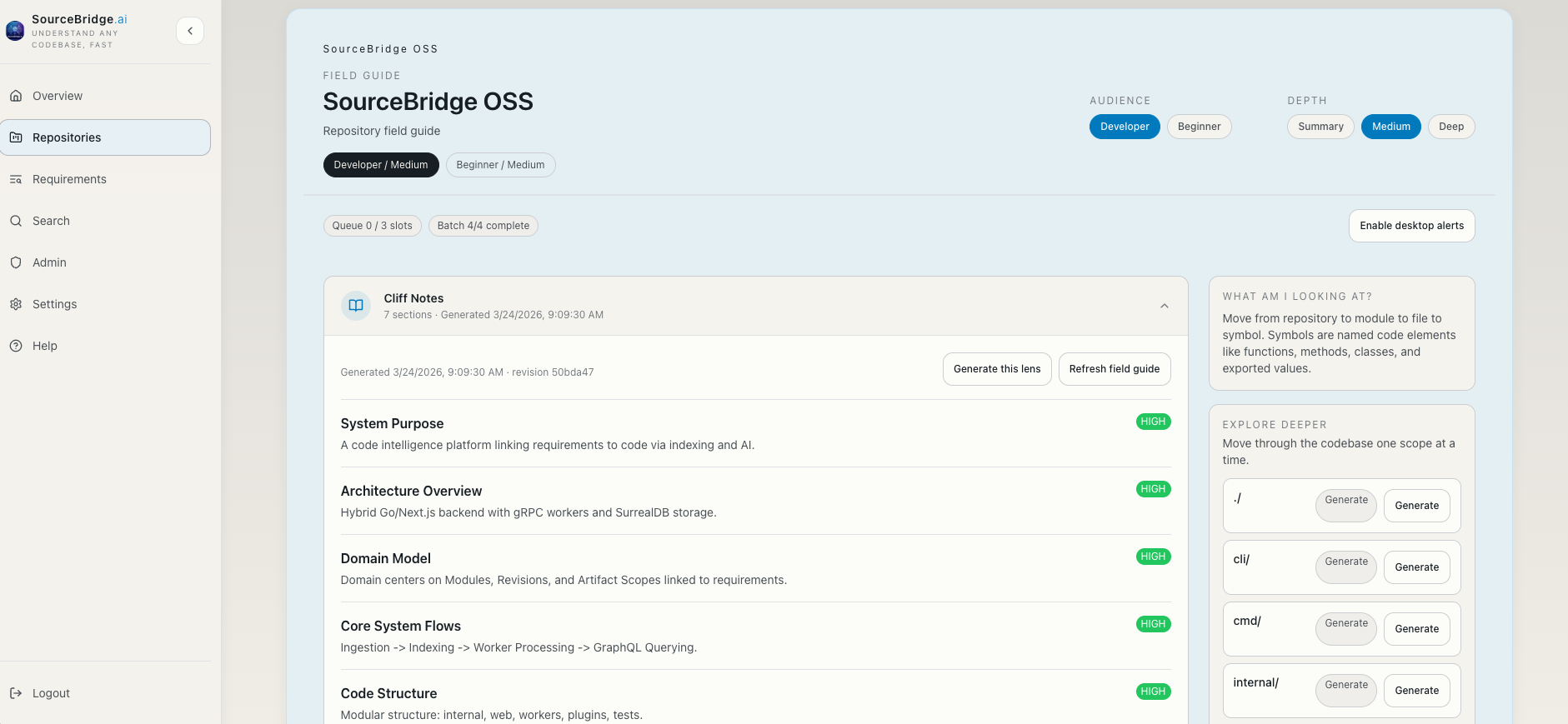The image size is (1568, 724).
Task: Collapse the Cliff Notes section chevron
Action: coord(1165,306)
